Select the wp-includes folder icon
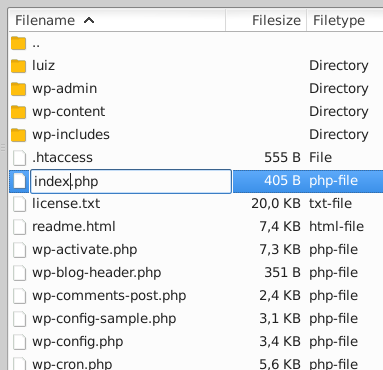 (18, 135)
